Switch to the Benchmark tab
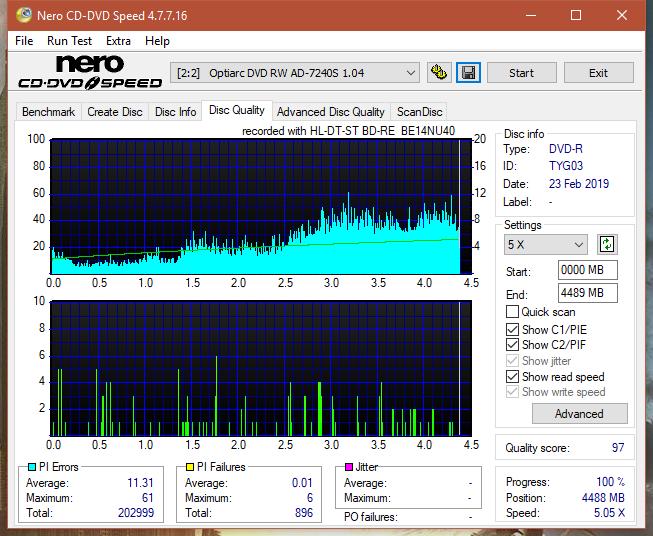This screenshot has height=536, width=653. pyautogui.click(x=49, y=112)
